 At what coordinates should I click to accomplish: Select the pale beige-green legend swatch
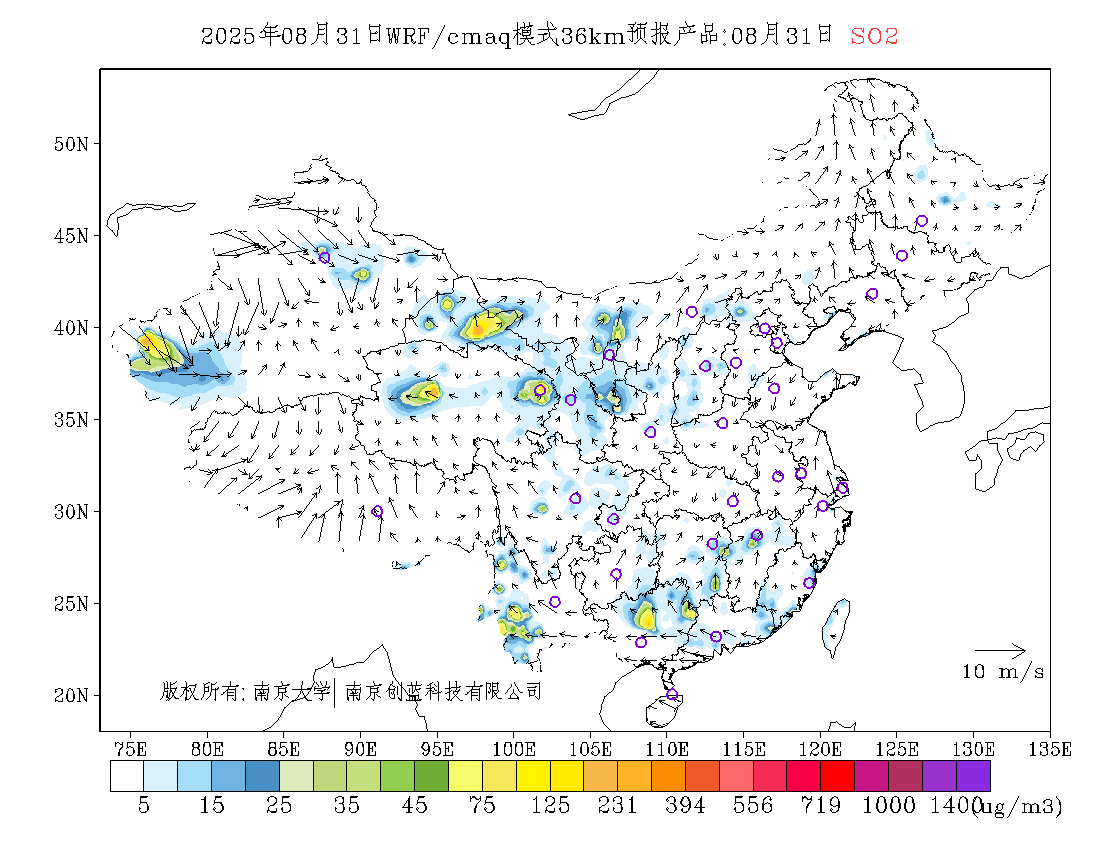[296, 776]
